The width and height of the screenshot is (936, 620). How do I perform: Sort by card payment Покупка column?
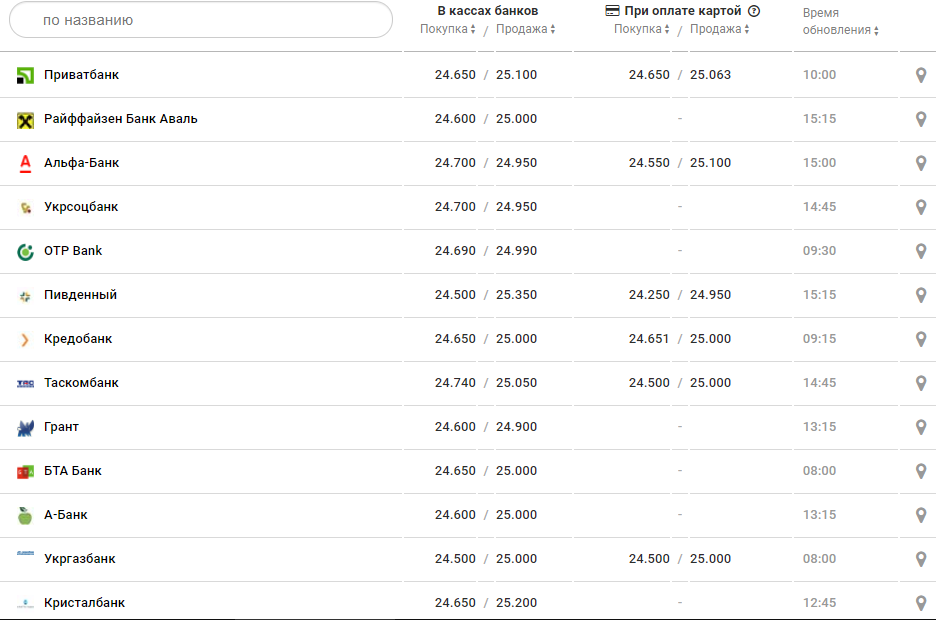point(641,29)
